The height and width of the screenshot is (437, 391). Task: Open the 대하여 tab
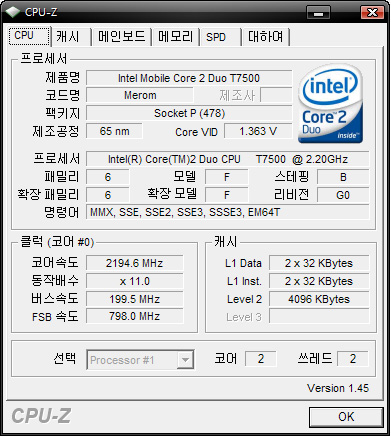pos(265,36)
